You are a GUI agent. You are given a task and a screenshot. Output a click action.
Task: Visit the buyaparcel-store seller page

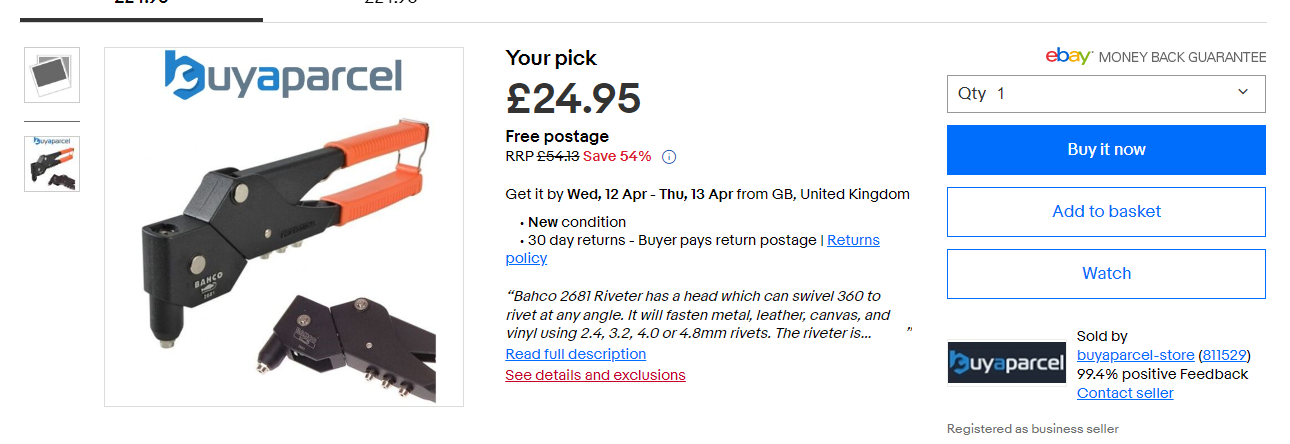[x=1135, y=355]
